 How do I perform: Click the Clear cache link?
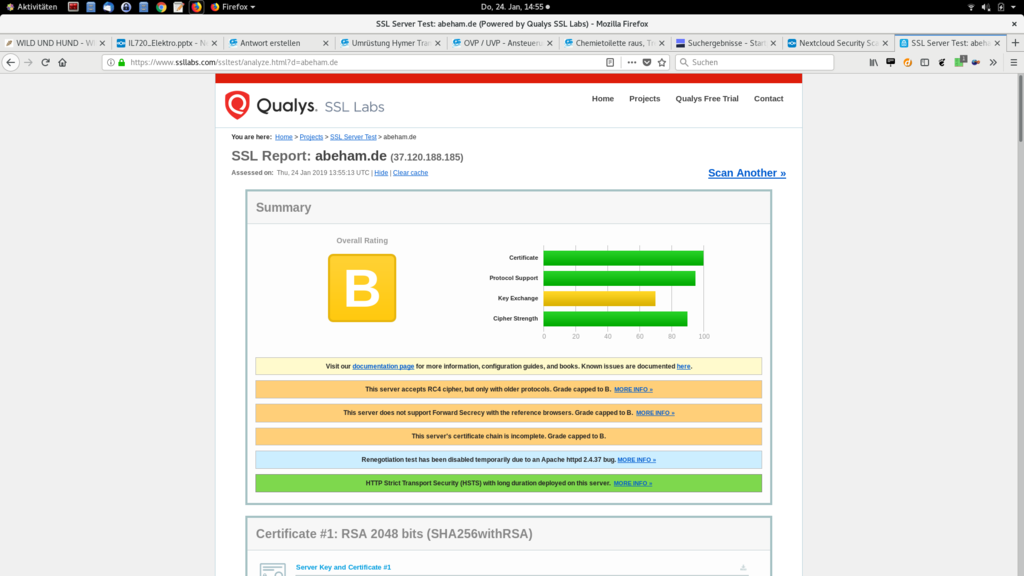click(410, 173)
